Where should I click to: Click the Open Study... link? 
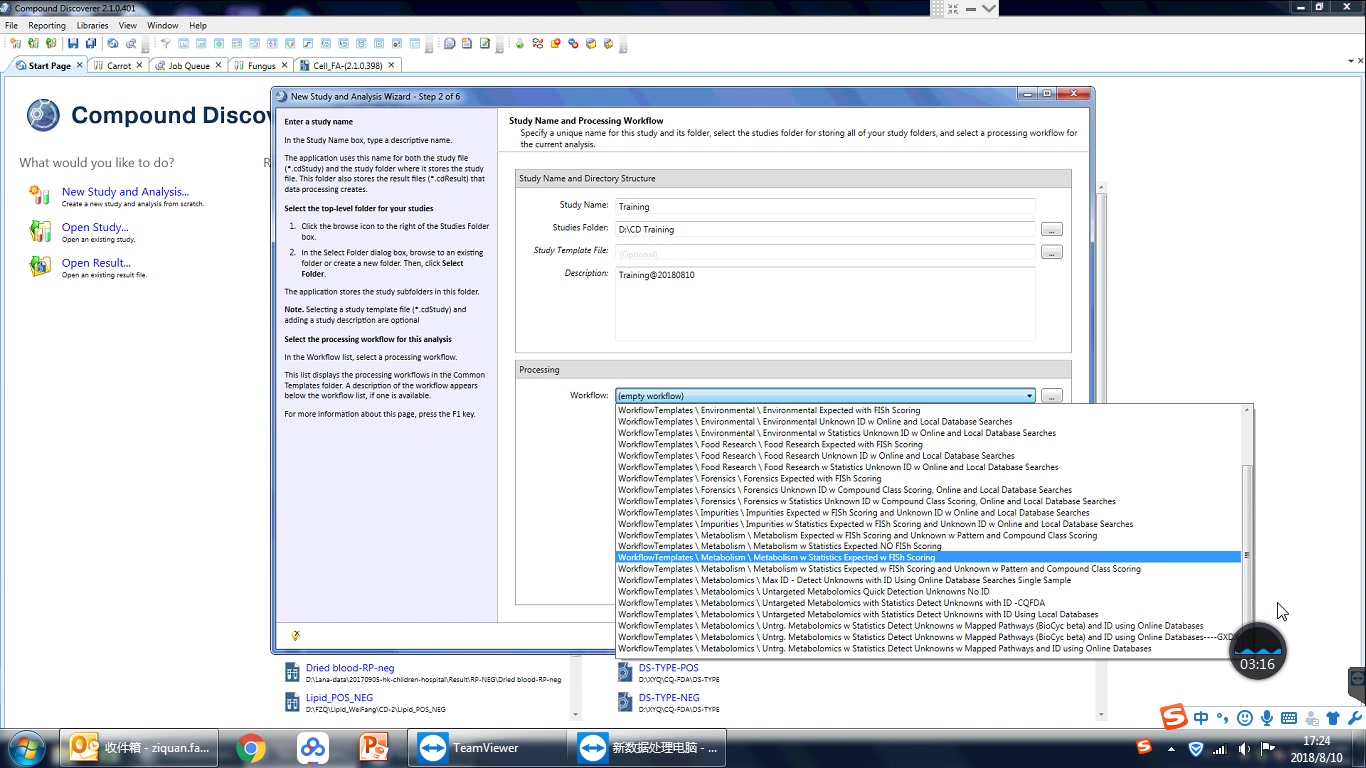click(95, 227)
